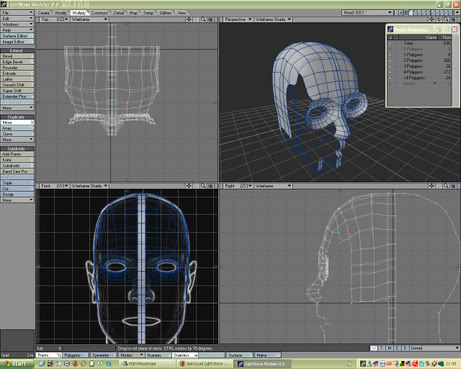Maximize the Front viewport with its corner icon
Viewport: 461px width, 369px height.
point(211,186)
